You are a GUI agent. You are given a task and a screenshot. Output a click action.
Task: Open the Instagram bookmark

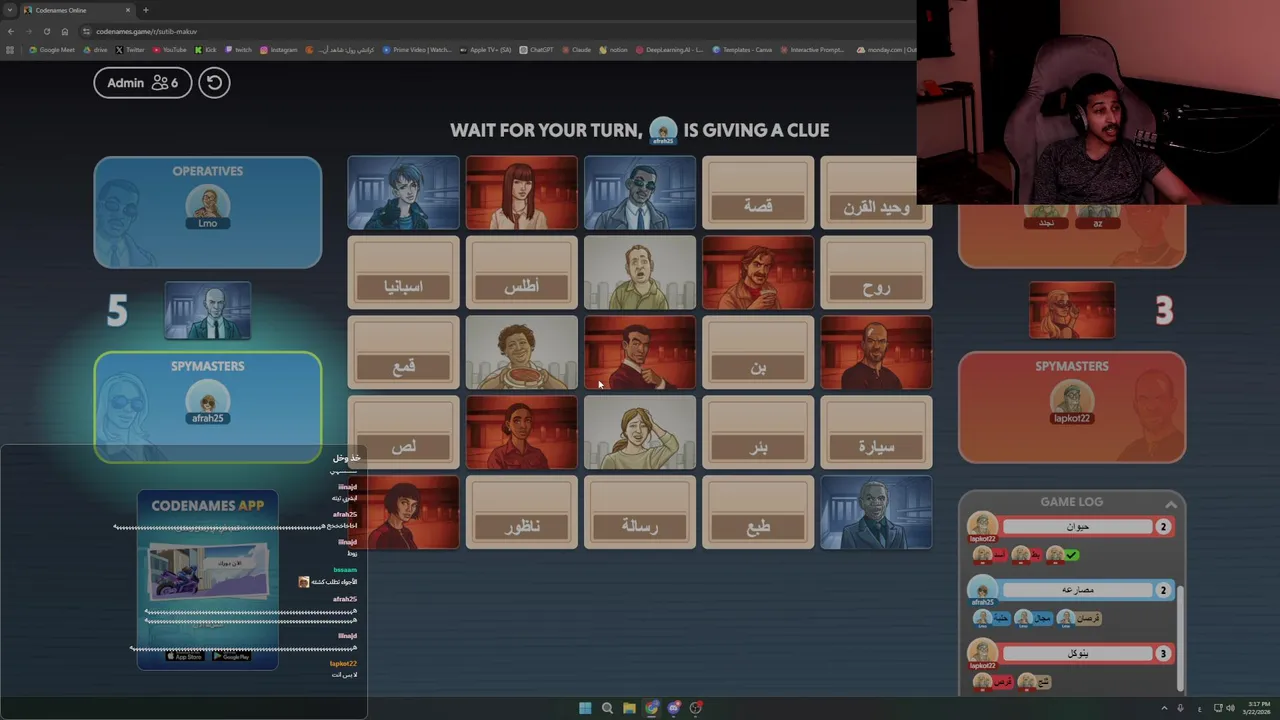click(x=279, y=49)
